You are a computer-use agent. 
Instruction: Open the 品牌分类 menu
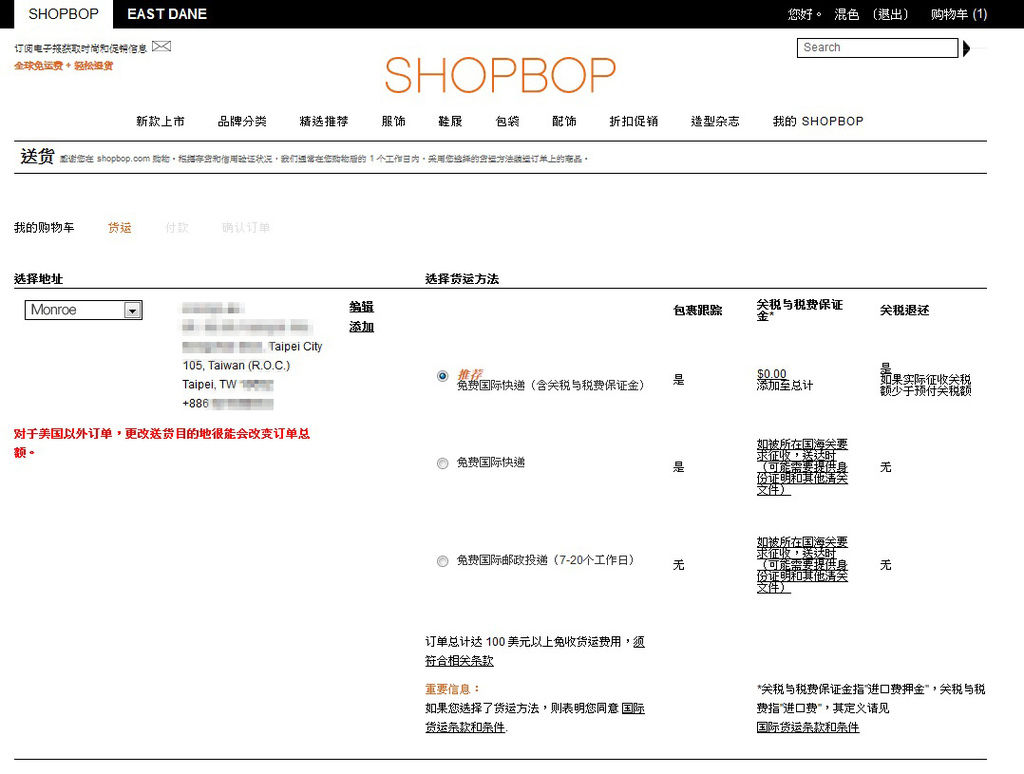tap(242, 121)
